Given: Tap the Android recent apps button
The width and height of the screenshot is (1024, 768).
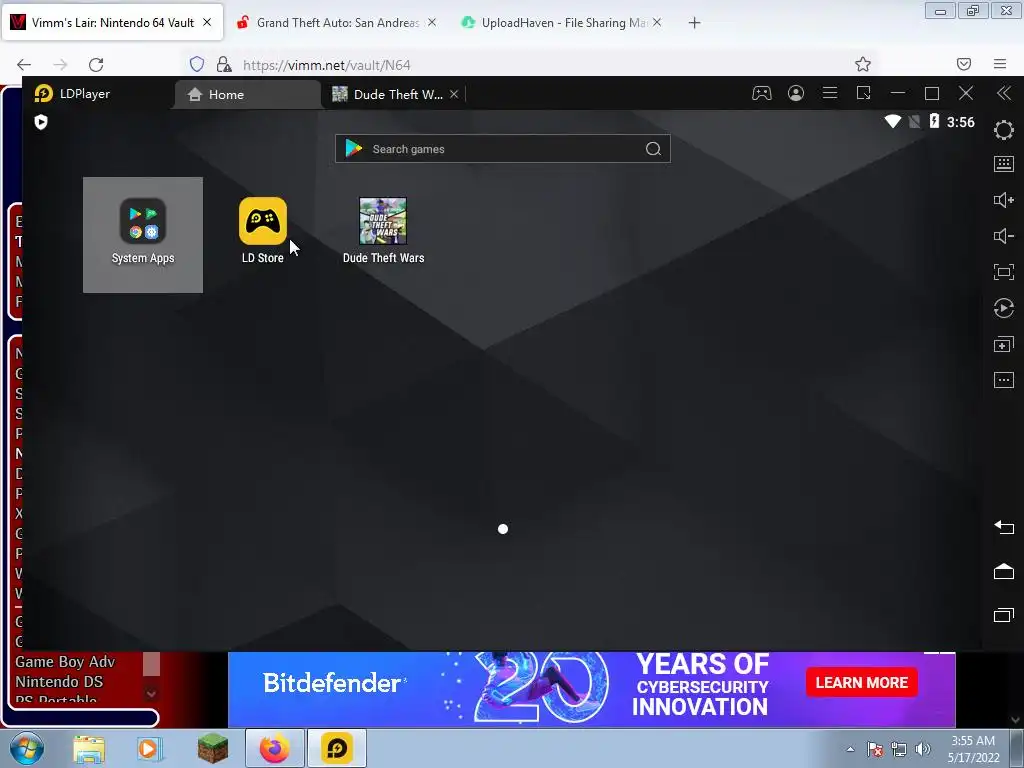Looking at the screenshot, I should point(1003,615).
